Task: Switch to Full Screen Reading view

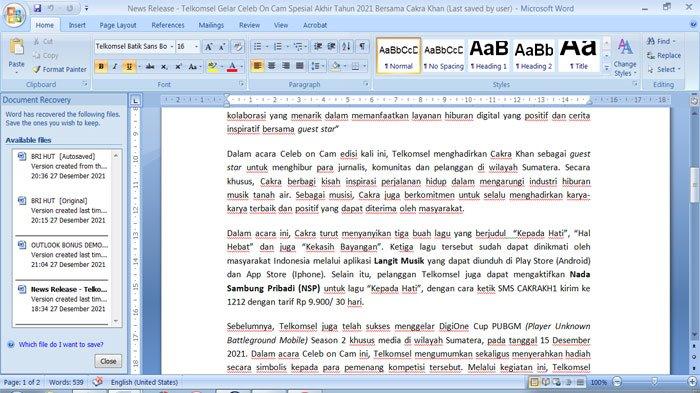Action: click(546, 382)
